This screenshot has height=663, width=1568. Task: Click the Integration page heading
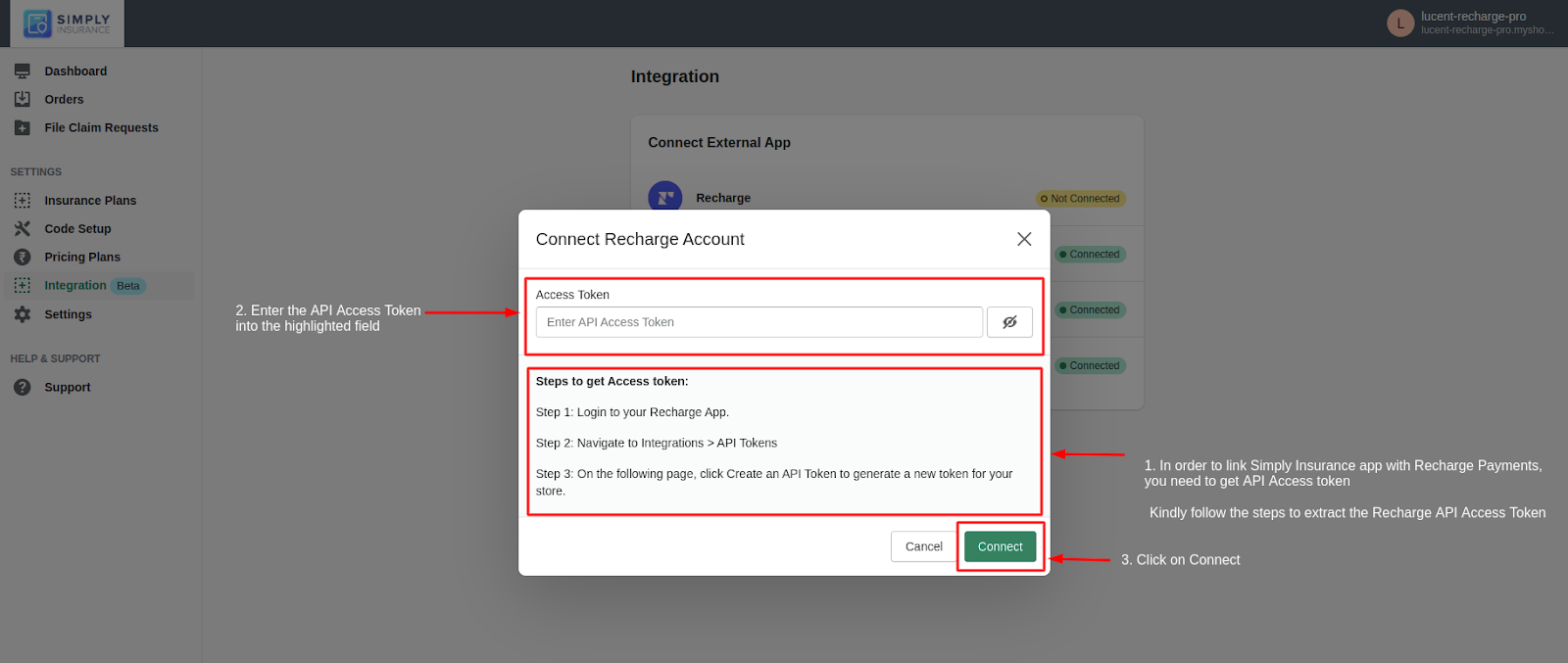pos(675,76)
